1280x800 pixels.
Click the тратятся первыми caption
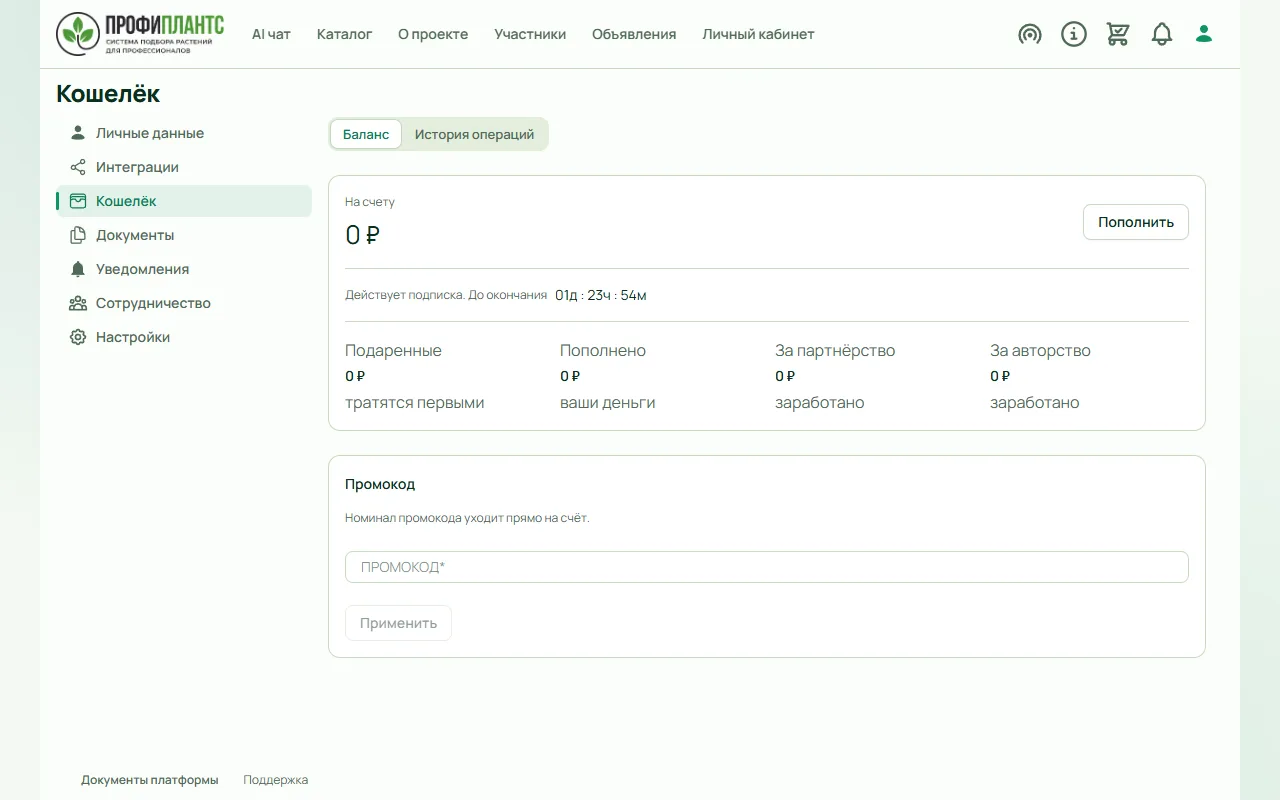(x=415, y=403)
